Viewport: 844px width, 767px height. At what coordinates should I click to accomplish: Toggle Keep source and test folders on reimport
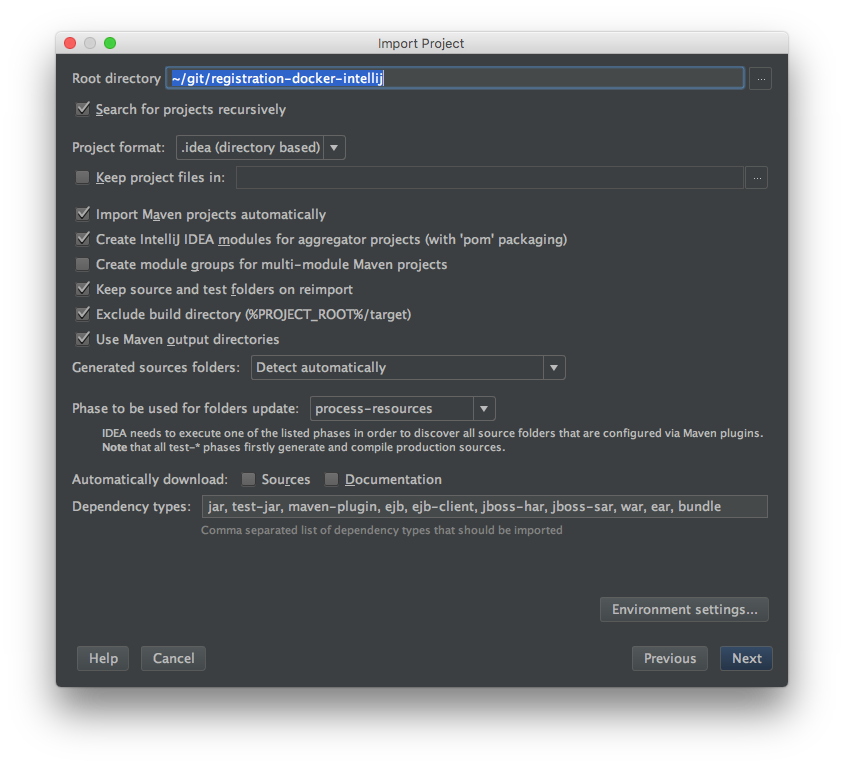coord(83,289)
